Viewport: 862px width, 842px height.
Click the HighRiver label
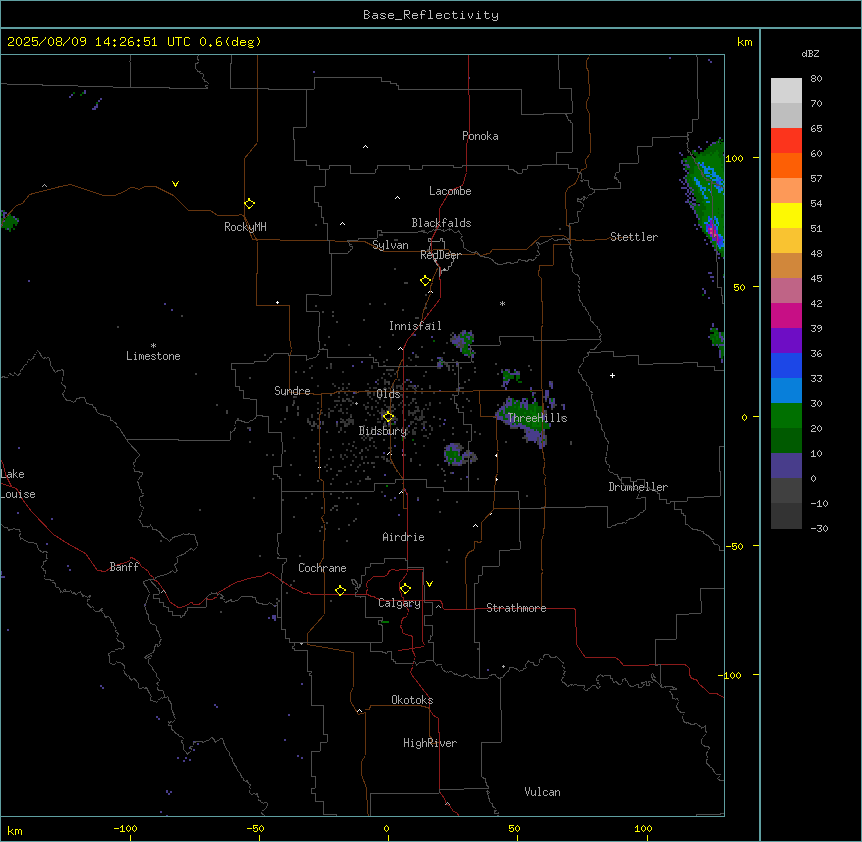point(430,743)
